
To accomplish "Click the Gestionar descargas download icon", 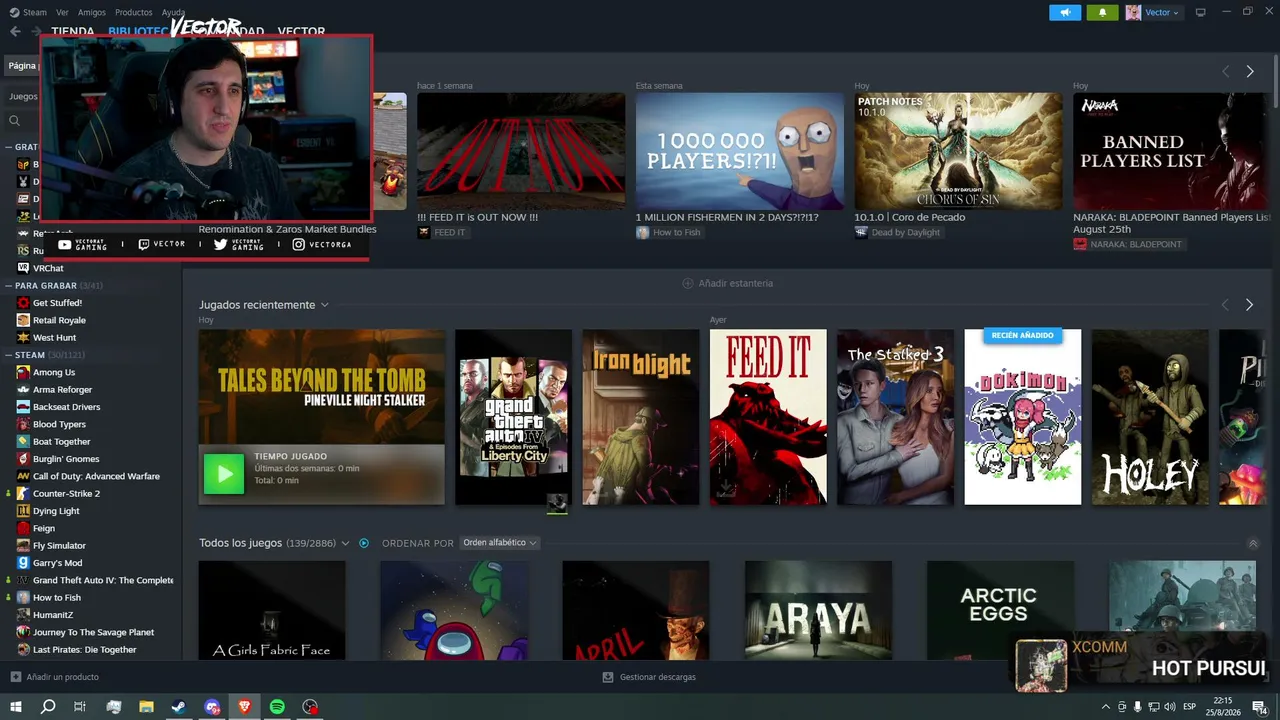I will [x=607, y=677].
